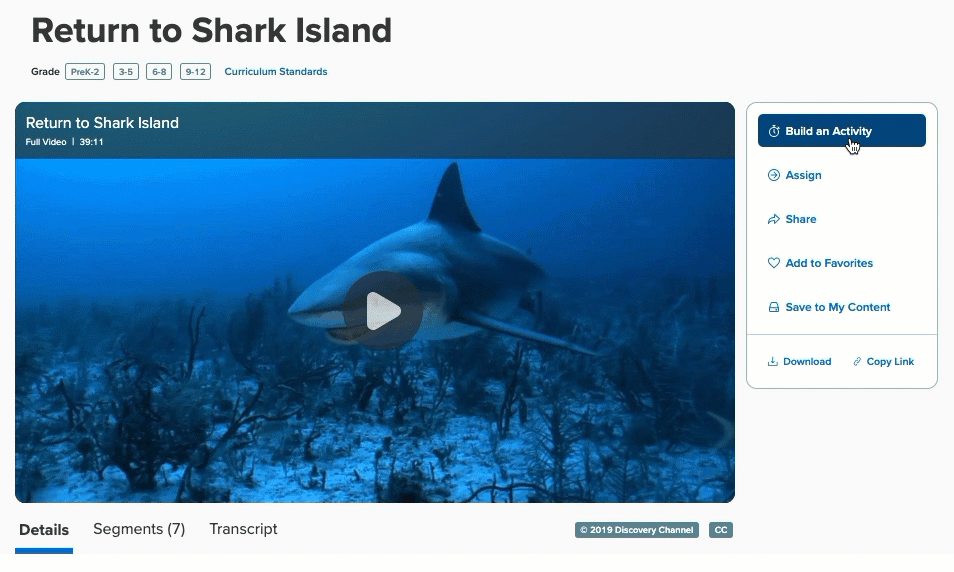
Task: Click the Save to My Content icon
Action: [x=774, y=307]
